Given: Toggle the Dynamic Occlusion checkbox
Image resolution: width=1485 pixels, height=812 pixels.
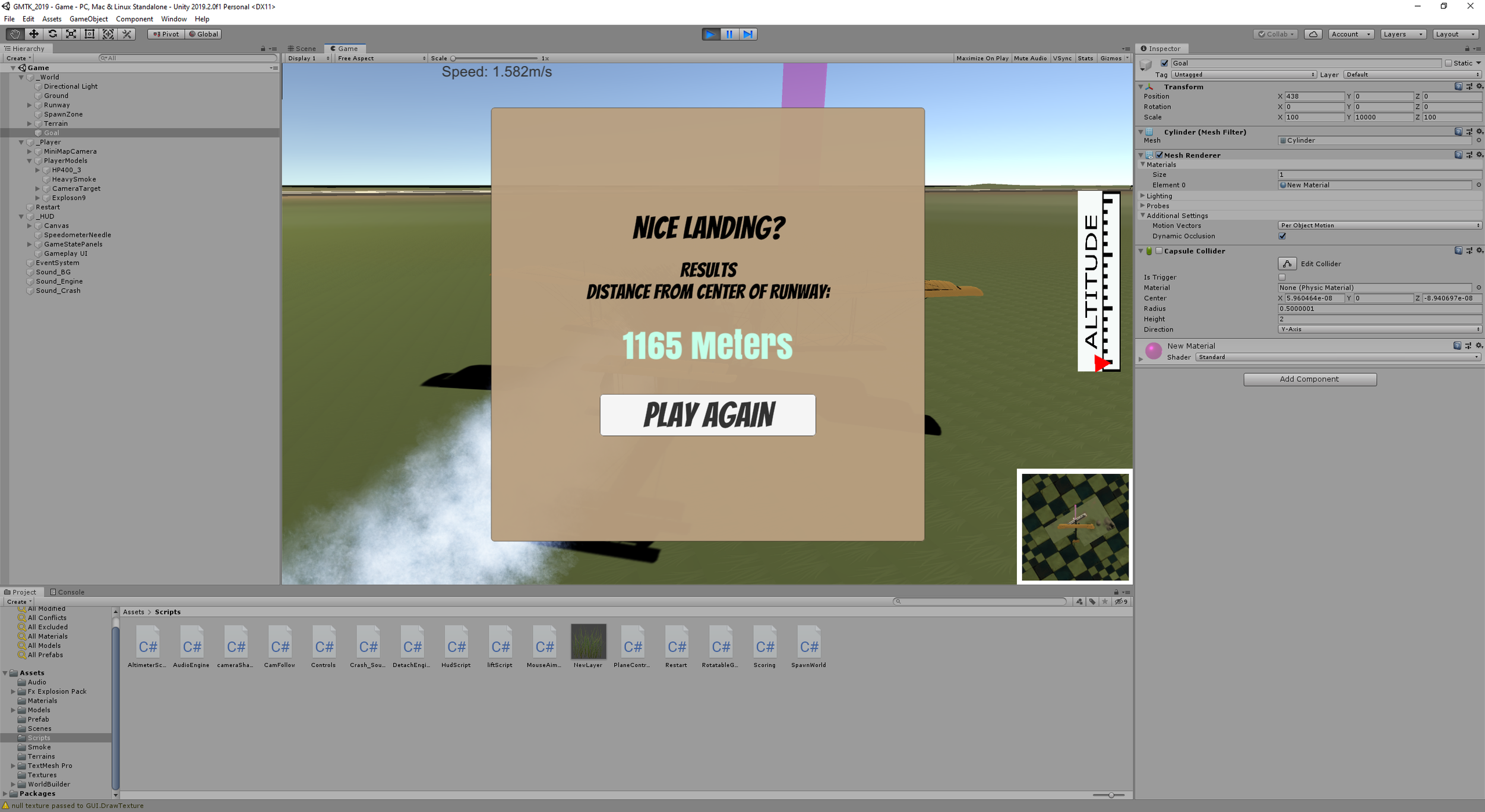Looking at the screenshot, I should 1282,236.
